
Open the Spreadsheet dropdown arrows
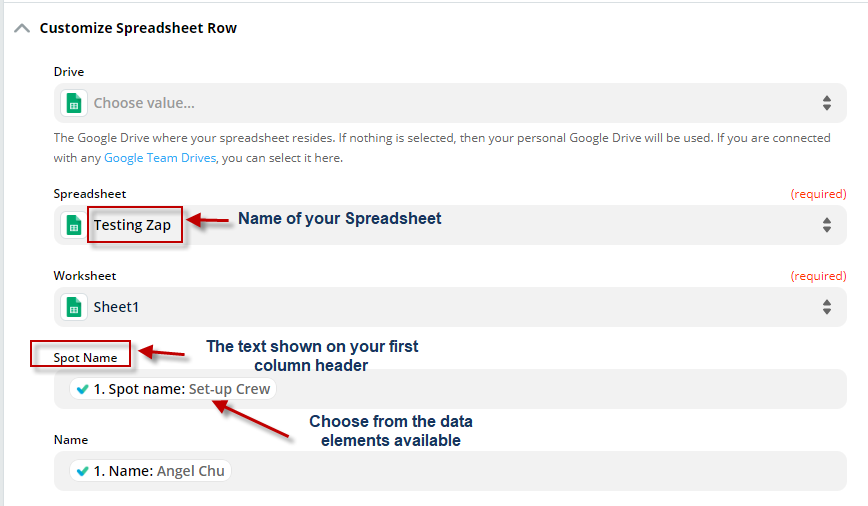click(x=827, y=225)
